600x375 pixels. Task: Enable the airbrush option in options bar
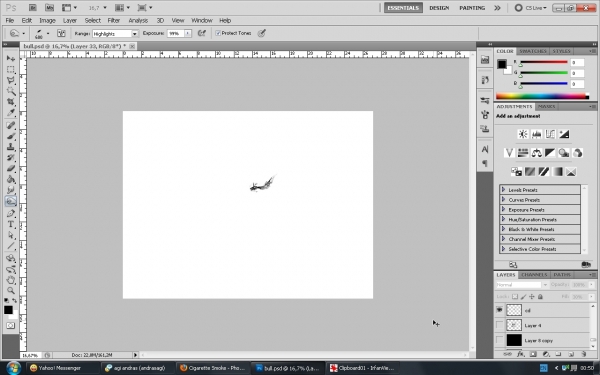pyautogui.click(x=202, y=33)
